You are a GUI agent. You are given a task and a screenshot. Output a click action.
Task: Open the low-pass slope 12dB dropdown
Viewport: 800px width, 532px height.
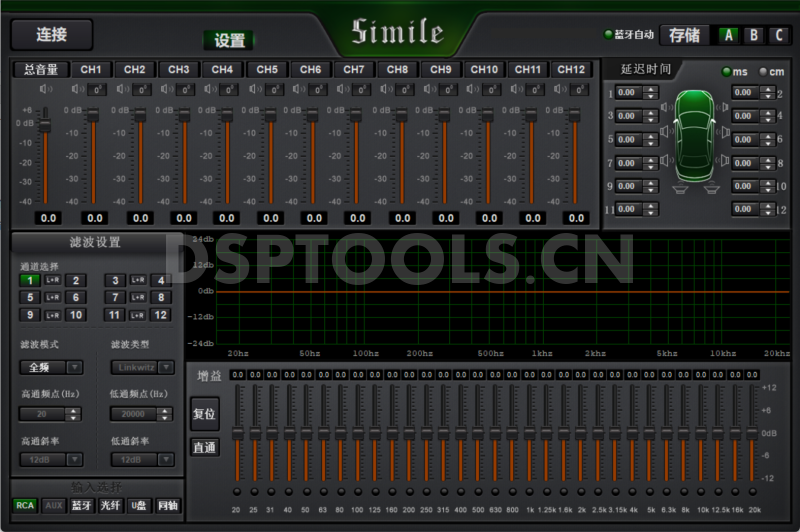coord(142,460)
